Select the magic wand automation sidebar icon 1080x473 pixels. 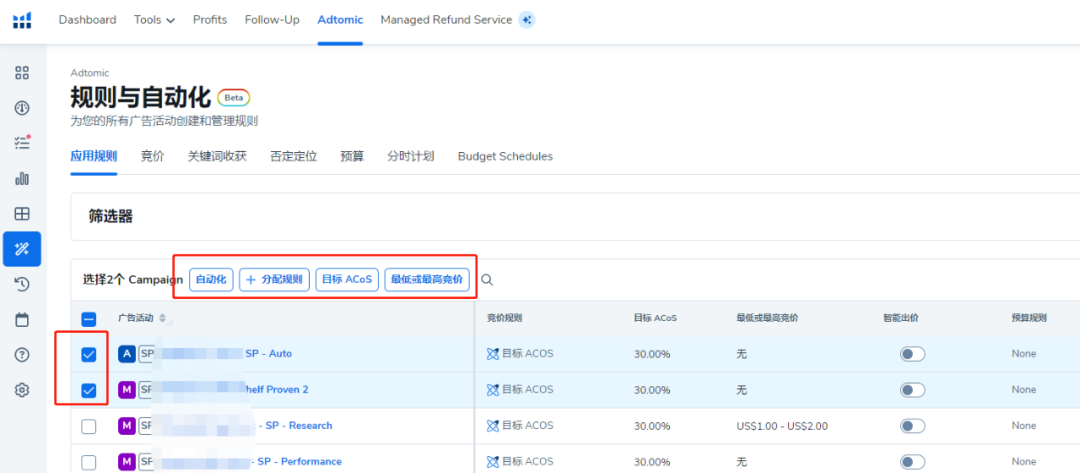click(x=22, y=249)
